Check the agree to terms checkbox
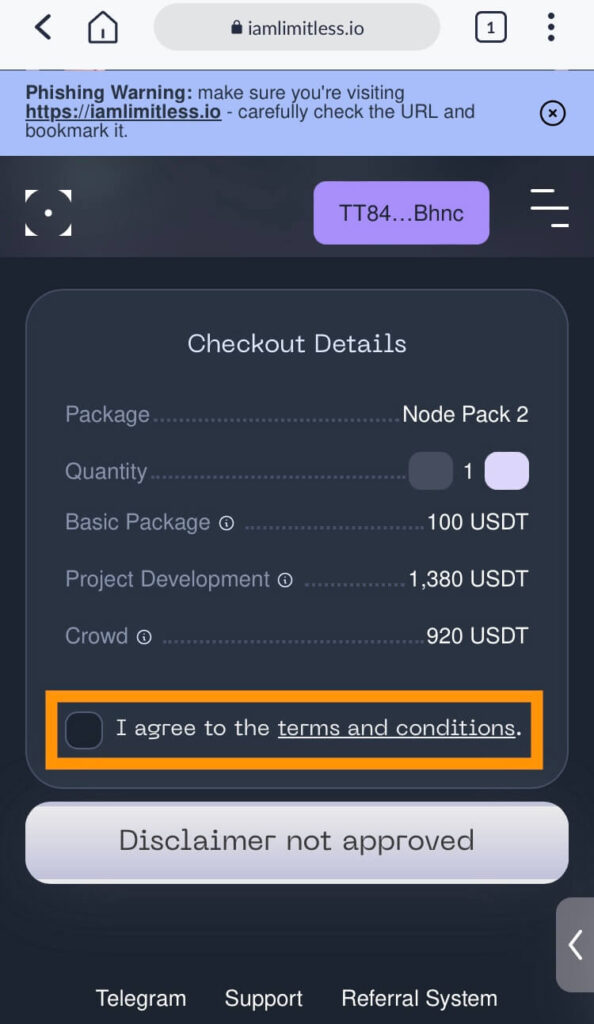The image size is (594, 1024). (84, 729)
